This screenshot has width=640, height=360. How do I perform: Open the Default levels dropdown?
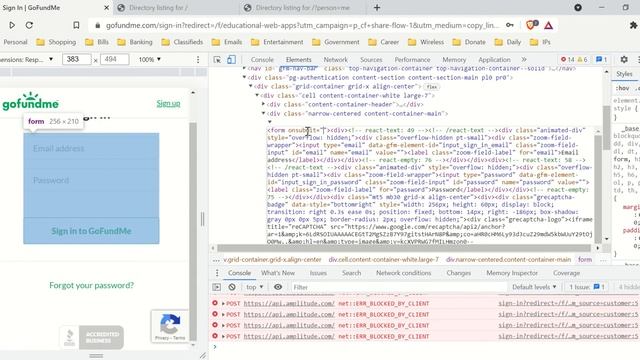click(534, 287)
